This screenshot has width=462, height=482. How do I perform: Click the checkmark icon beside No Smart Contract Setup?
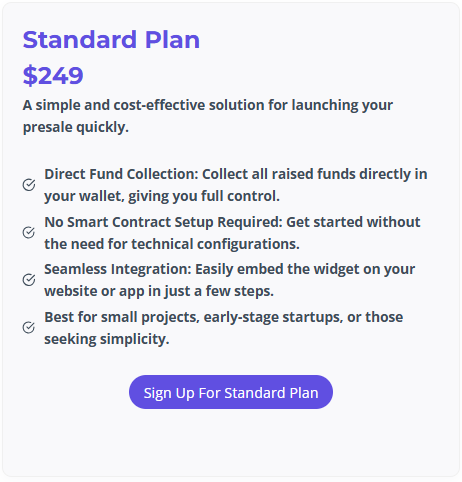click(x=29, y=233)
